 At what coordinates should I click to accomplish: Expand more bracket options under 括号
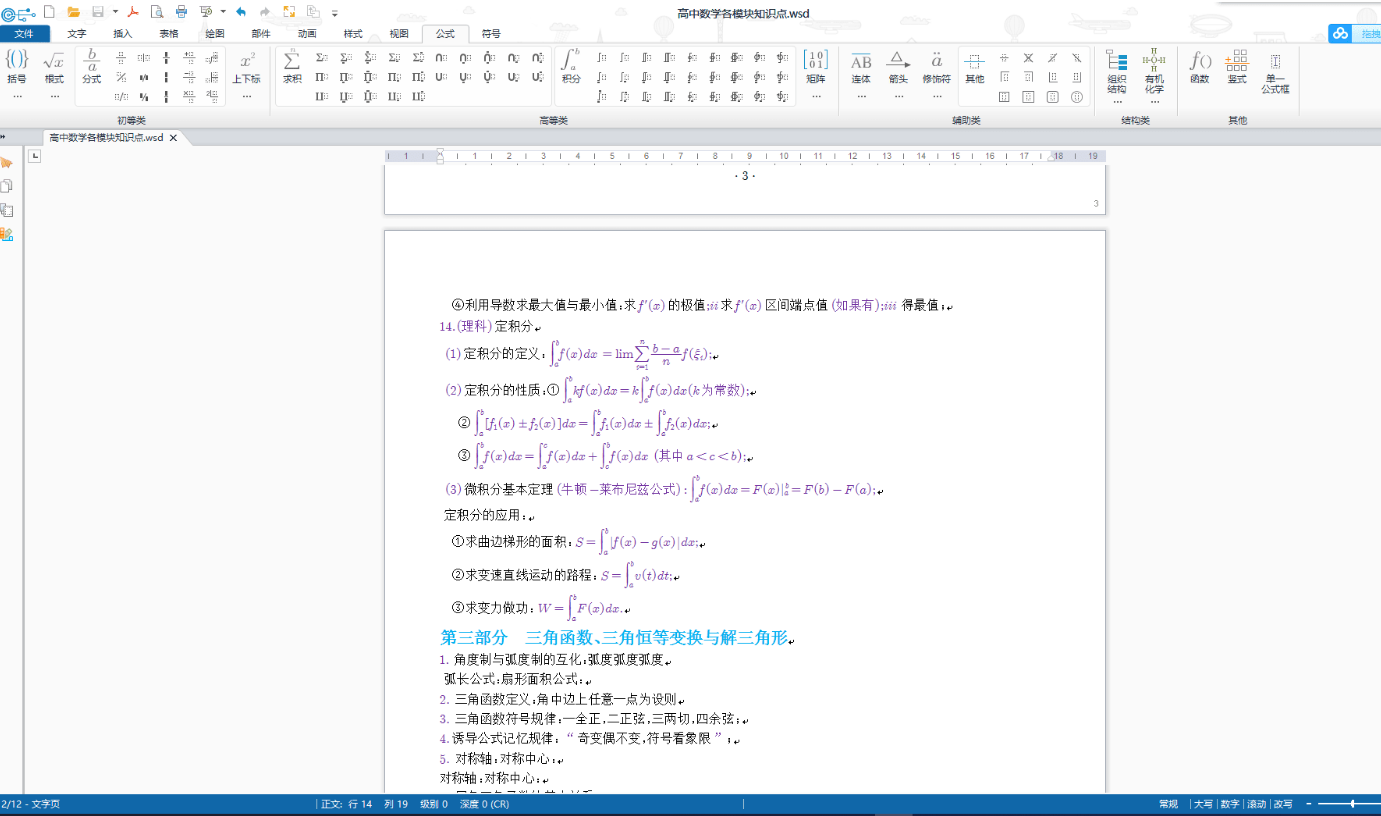pos(17,96)
